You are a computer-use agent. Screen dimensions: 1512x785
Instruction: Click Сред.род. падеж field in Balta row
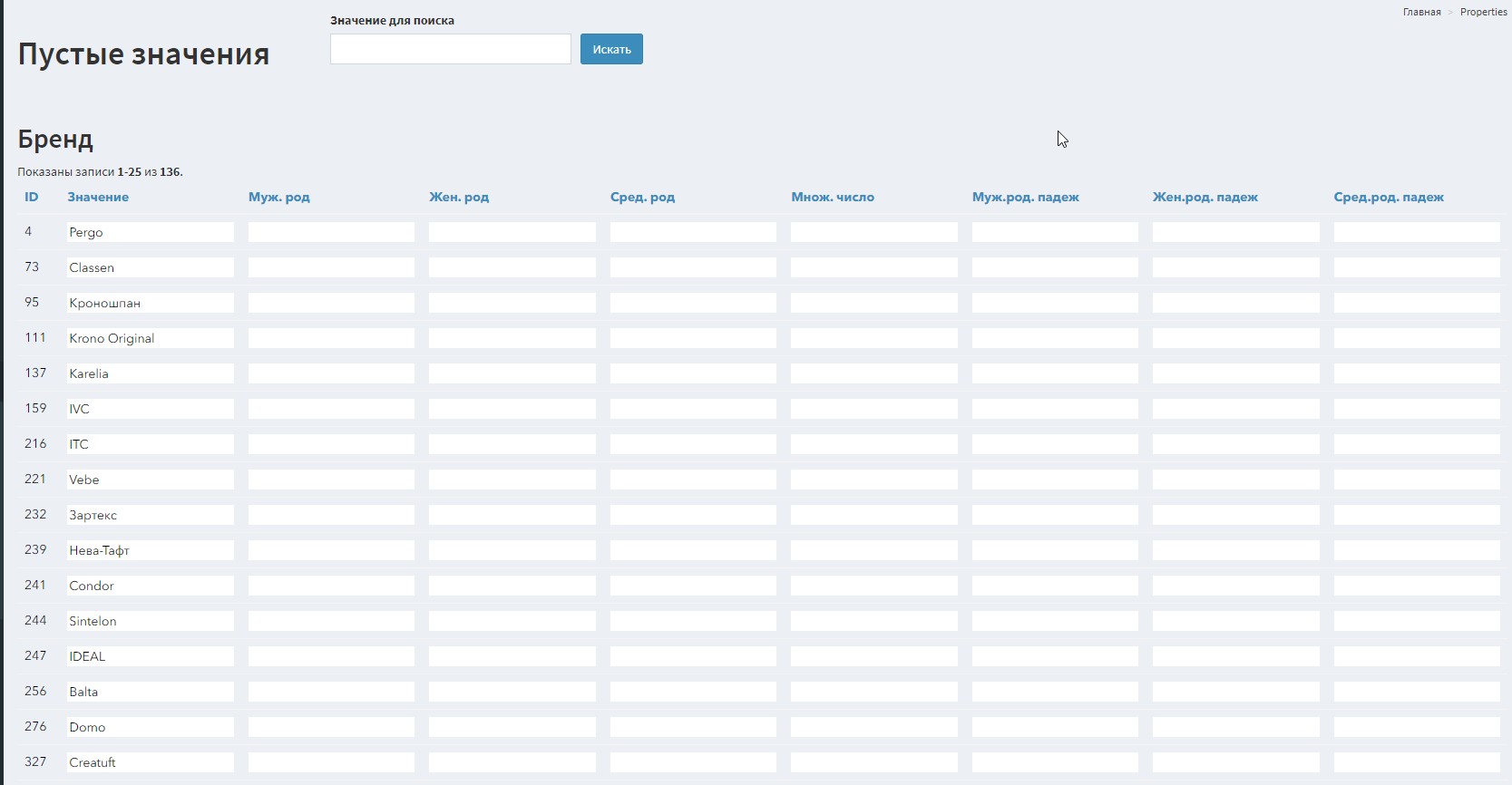pyautogui.click(x=1417, y=692)
